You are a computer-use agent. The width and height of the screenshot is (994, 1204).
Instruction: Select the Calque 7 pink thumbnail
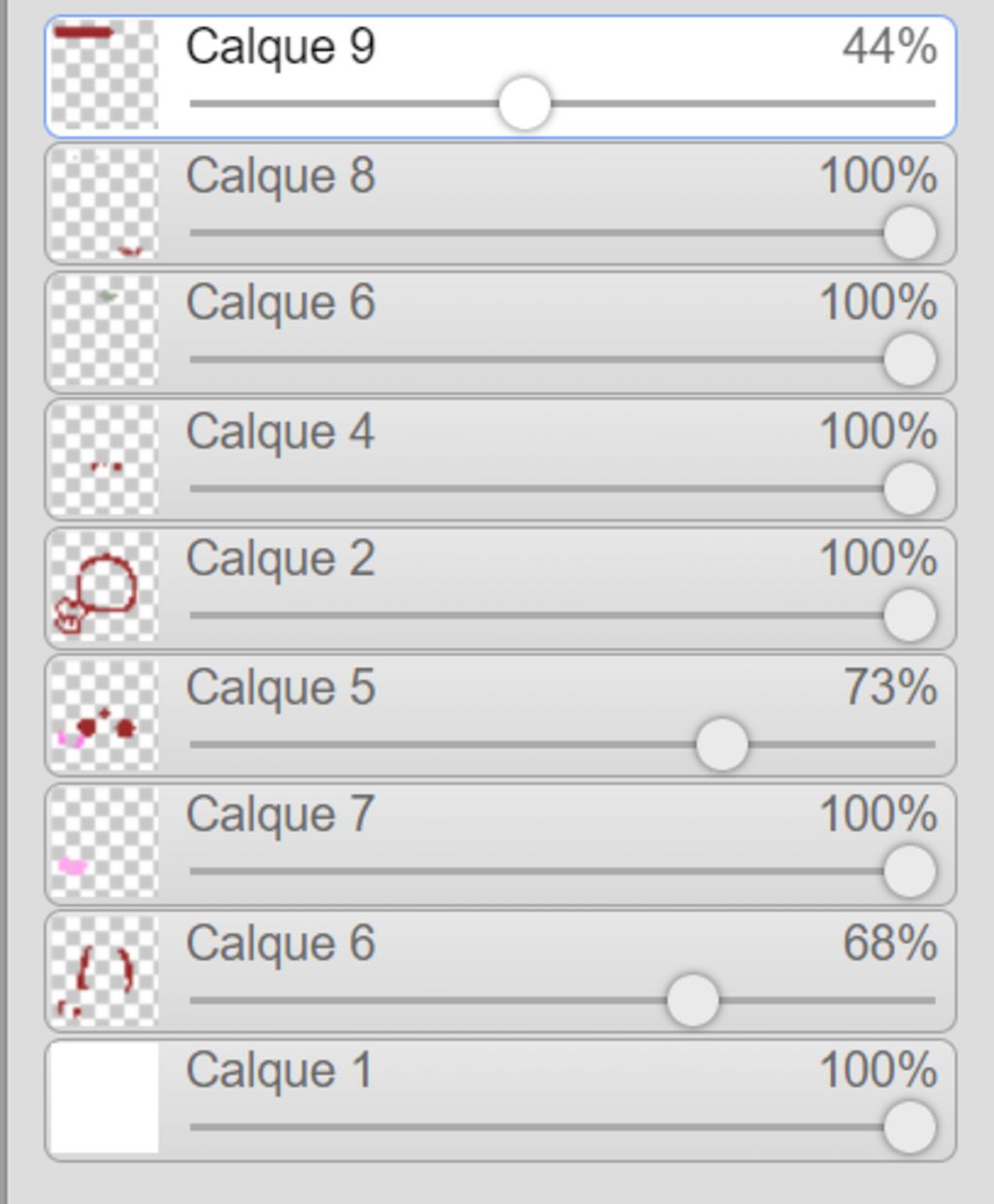pos(104,843)
